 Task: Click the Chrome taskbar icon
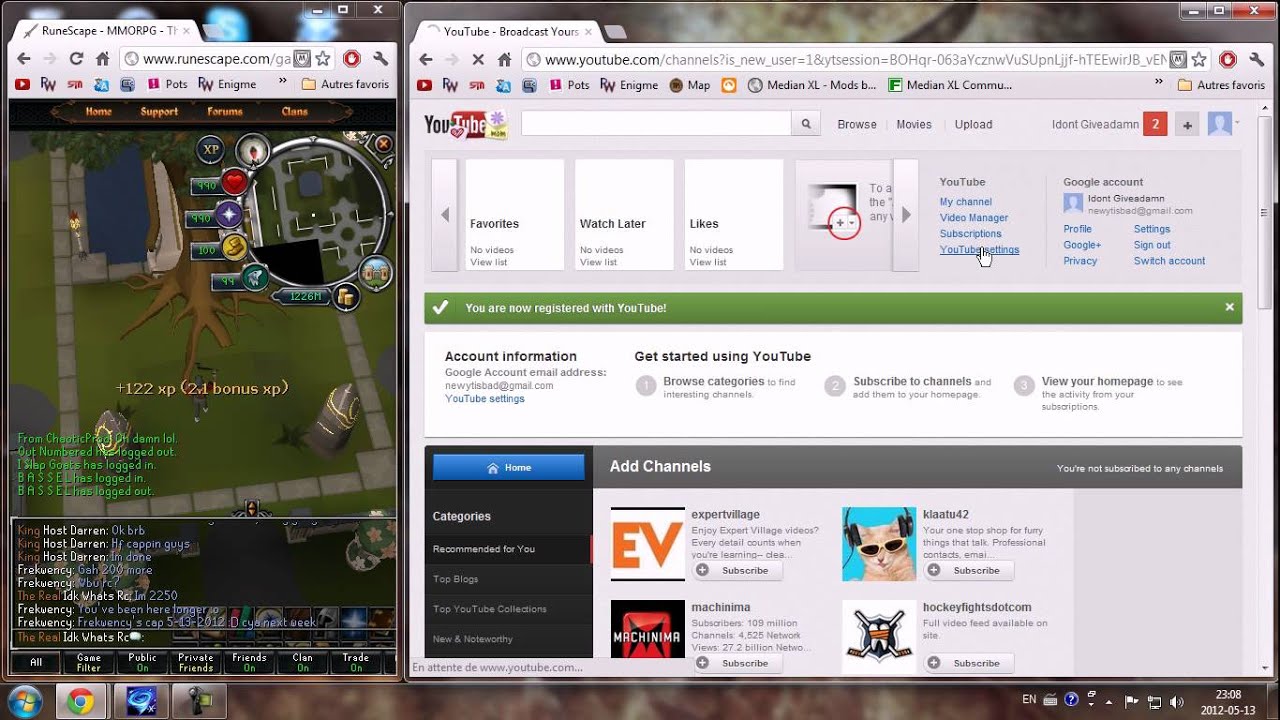(82, 700)
